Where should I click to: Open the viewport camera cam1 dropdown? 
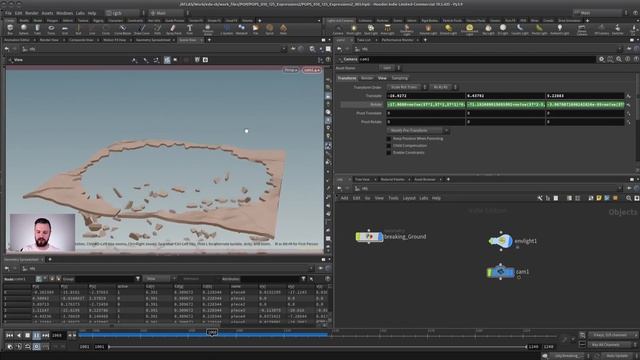click(311, 70)
